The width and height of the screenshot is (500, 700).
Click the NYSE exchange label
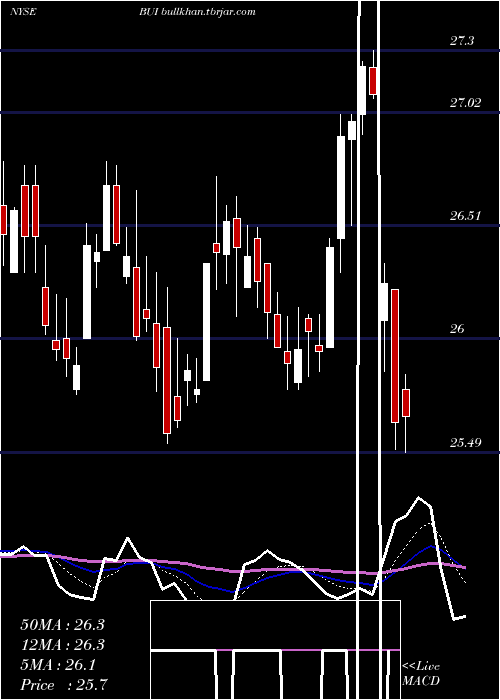point(23,12)
